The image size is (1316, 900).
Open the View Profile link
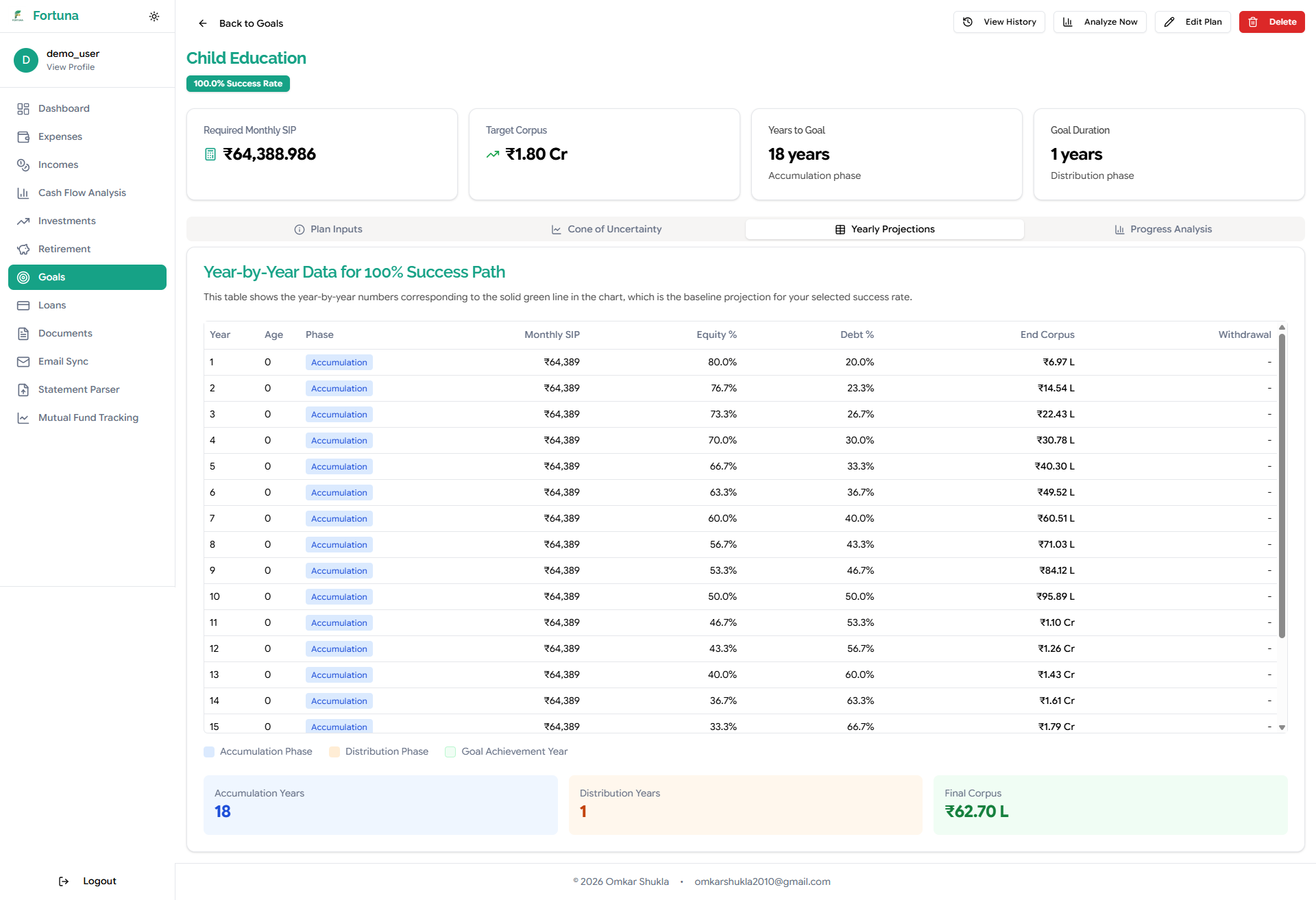pyautogui.click(x=71, y=67)
